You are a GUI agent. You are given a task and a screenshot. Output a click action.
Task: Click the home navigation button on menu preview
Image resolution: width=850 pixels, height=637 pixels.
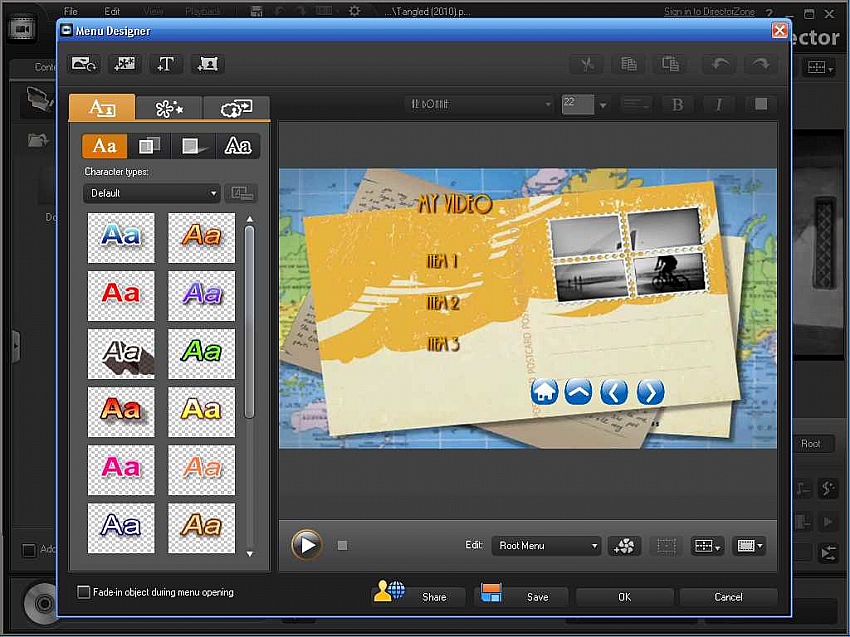tap(545, 391)
